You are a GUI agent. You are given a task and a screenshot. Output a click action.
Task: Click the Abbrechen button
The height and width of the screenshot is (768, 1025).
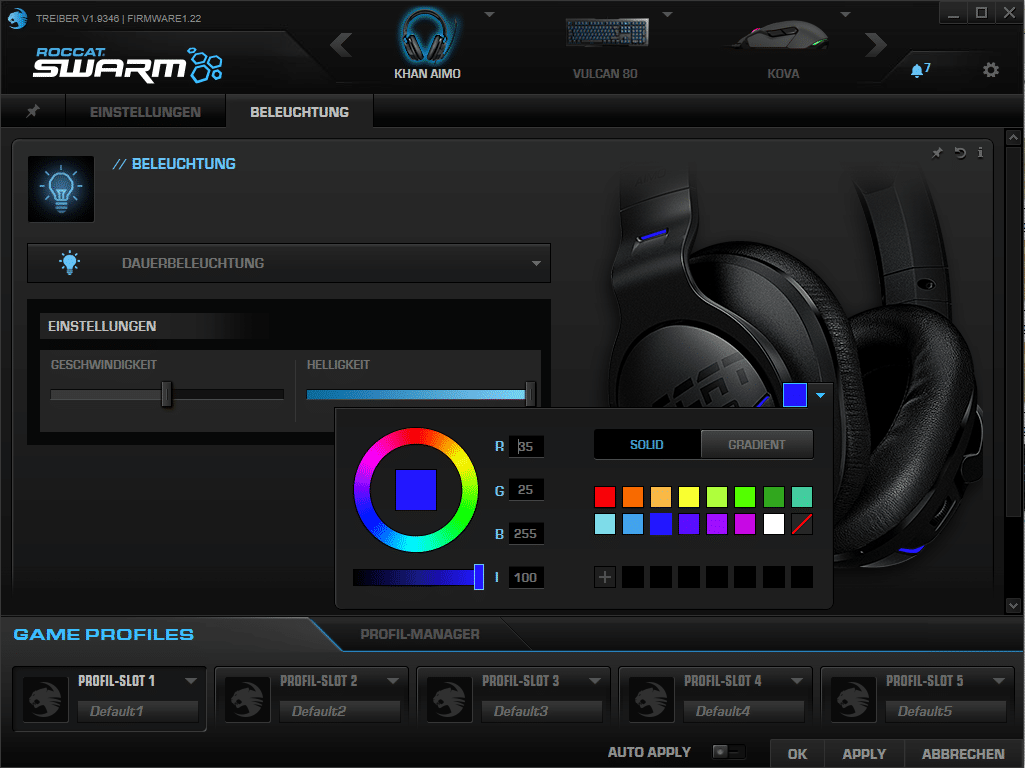click(x=963, y=754)
